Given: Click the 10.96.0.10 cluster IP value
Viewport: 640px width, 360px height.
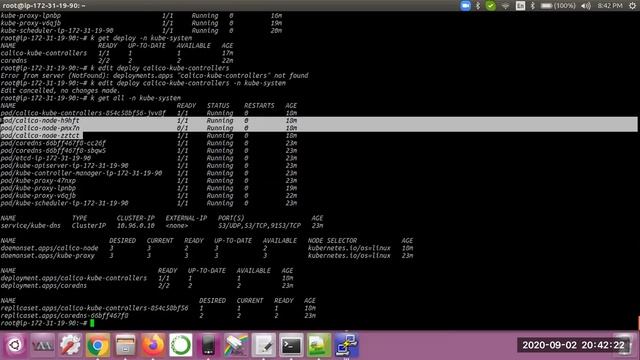Looking at the screenshot, I should tap(136, 226).
